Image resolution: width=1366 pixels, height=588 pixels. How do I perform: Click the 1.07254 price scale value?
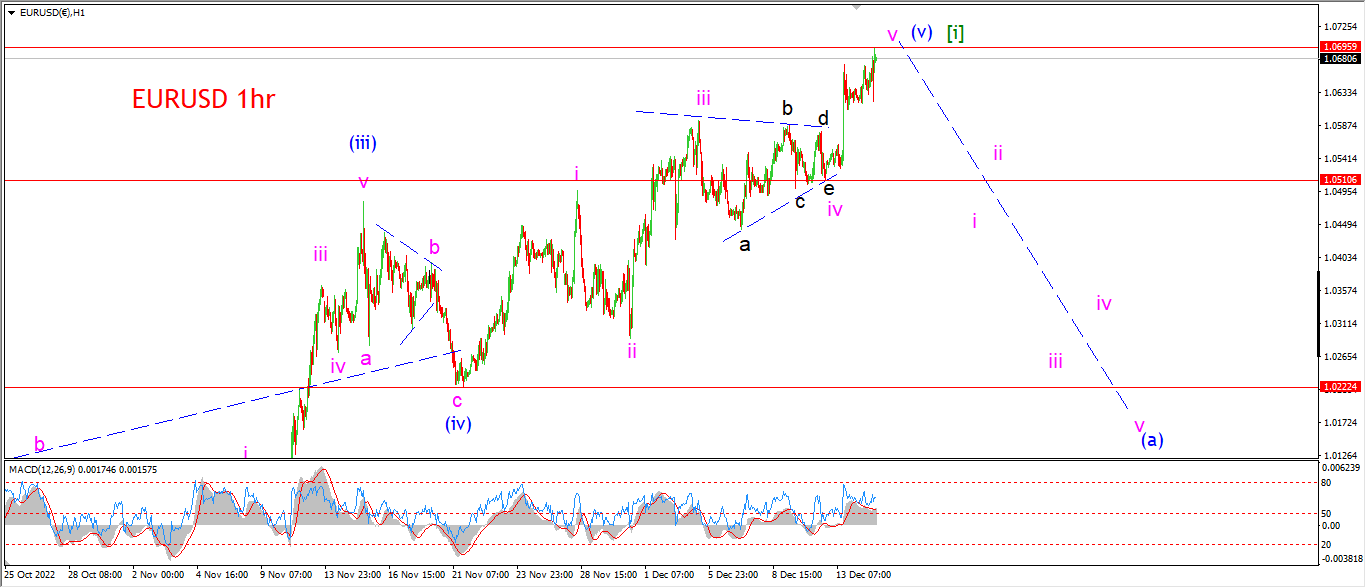pyautogui.click(x=1340, y=25)
